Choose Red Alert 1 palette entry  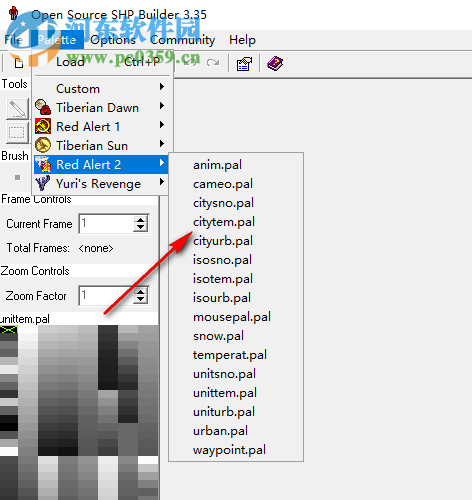point(101,127)
